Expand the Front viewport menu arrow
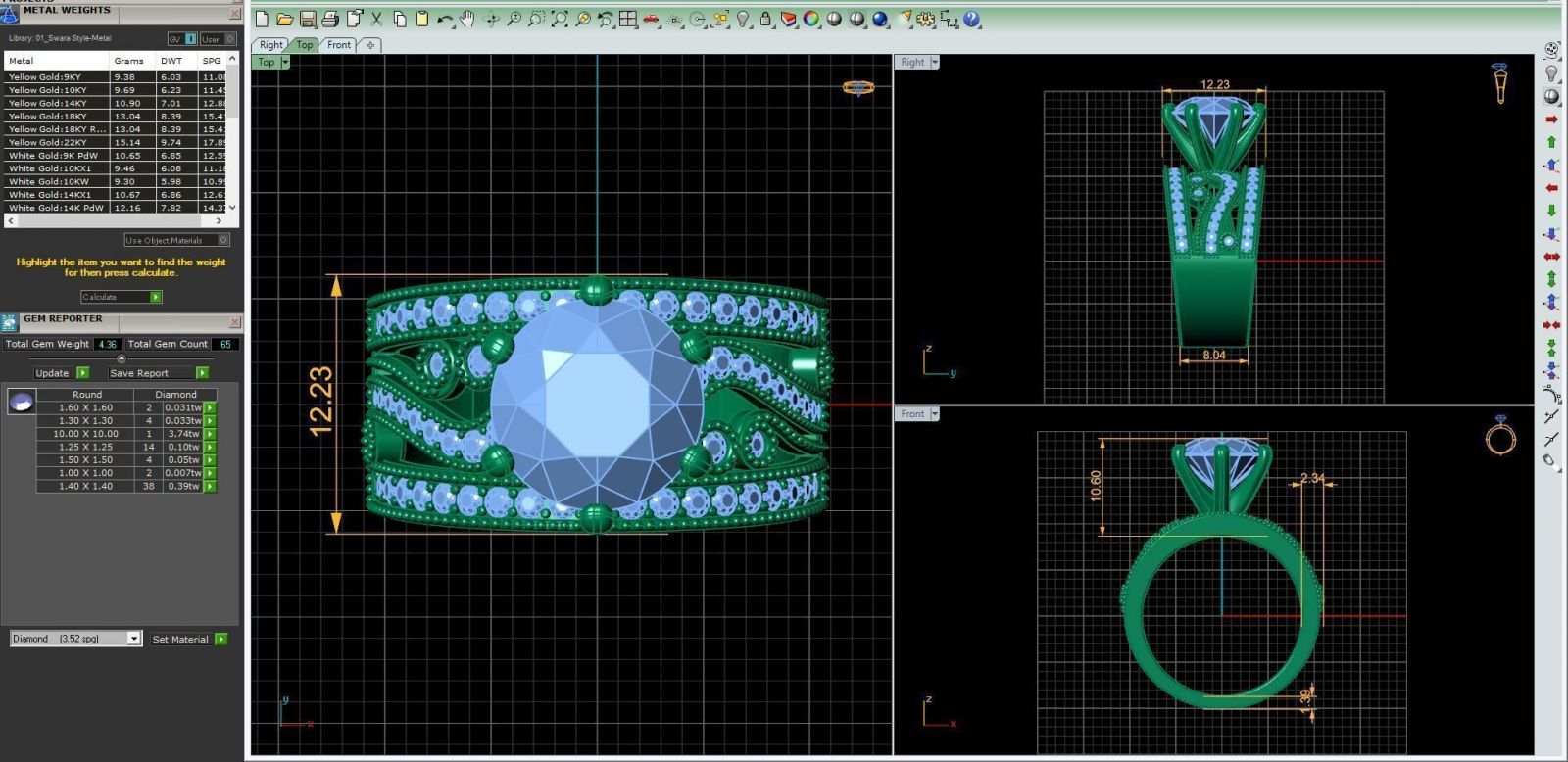The image size is (1568, 762). point(935,414)
